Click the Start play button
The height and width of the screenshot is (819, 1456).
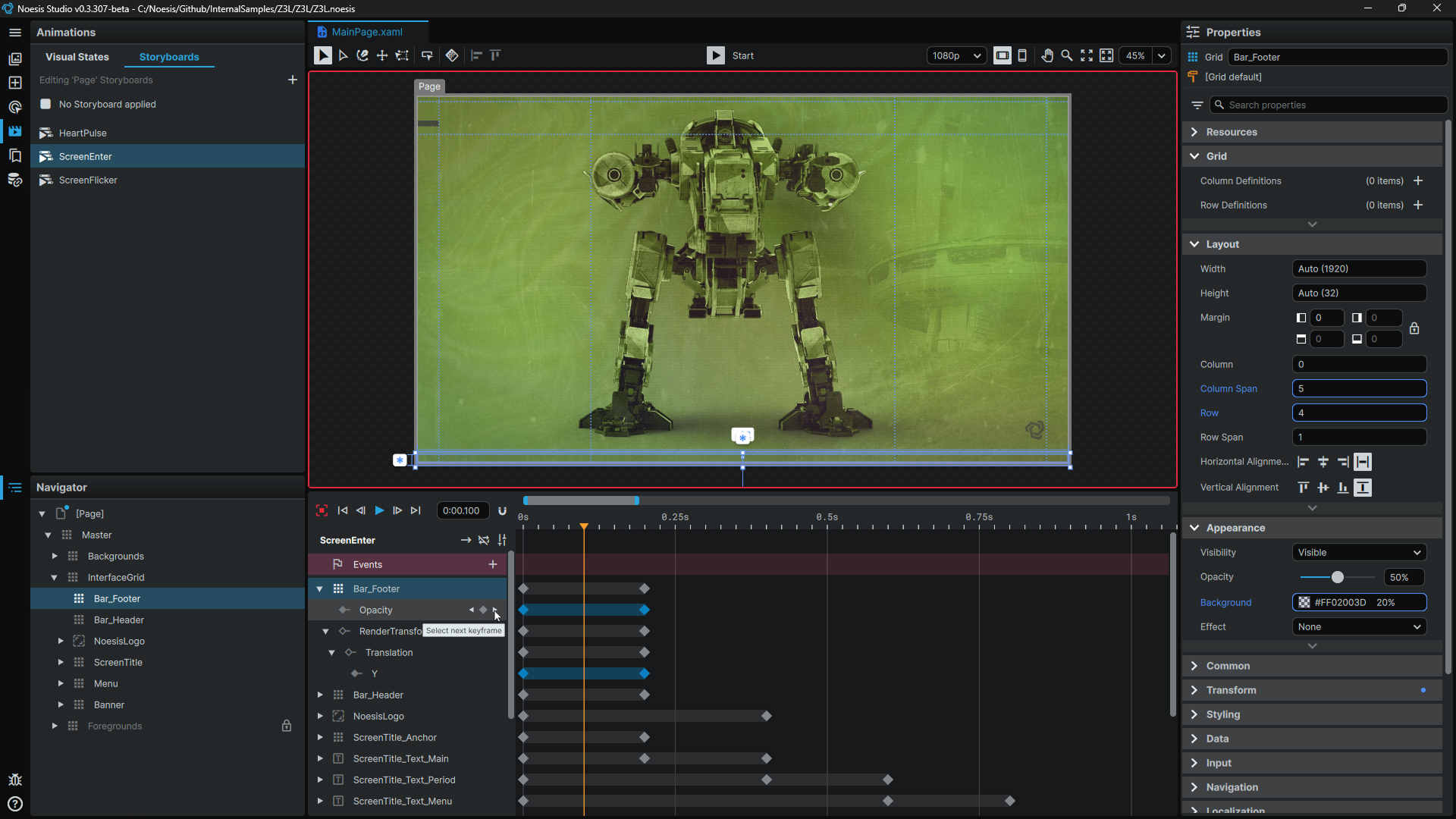(x=716, y=55)
